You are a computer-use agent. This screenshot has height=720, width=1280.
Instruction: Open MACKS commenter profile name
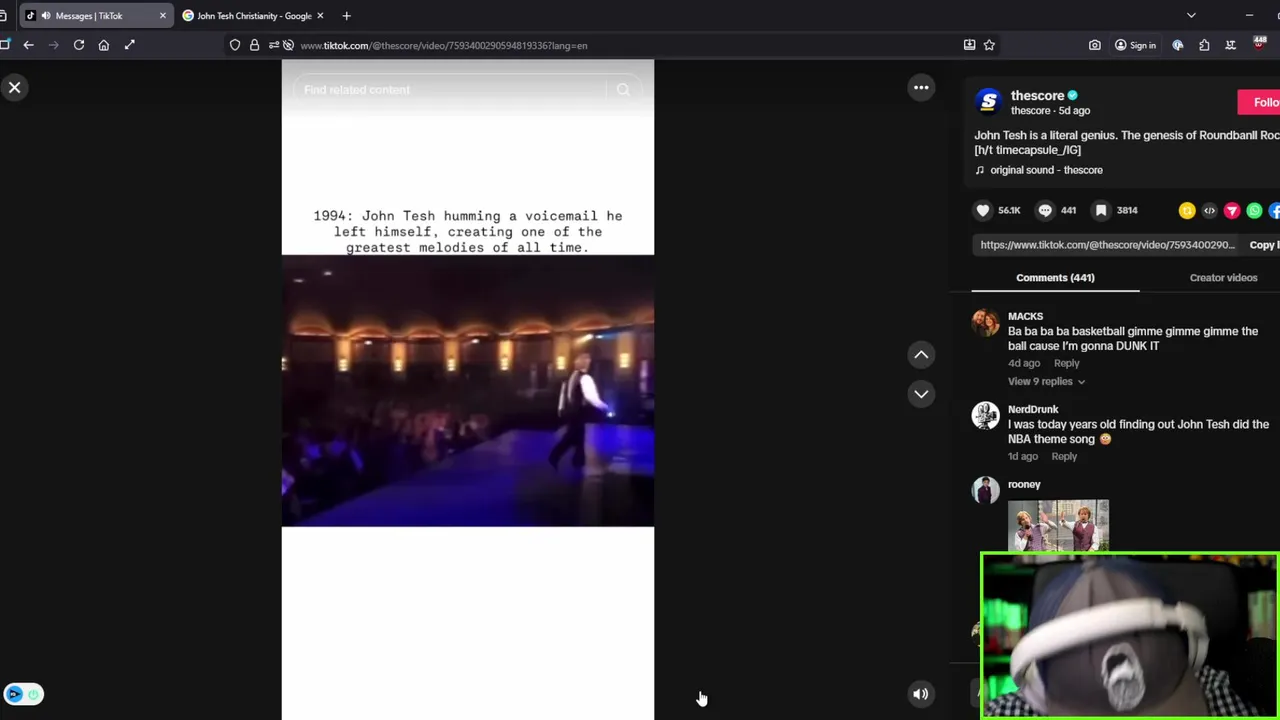tap(1025, 316)
